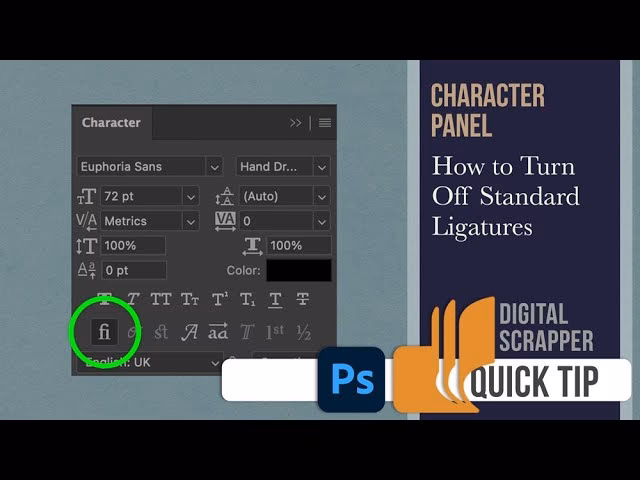This screenshot has height=480, width=640.
Task: Open the Character panel hamburger menu
Action: [325, 123]
